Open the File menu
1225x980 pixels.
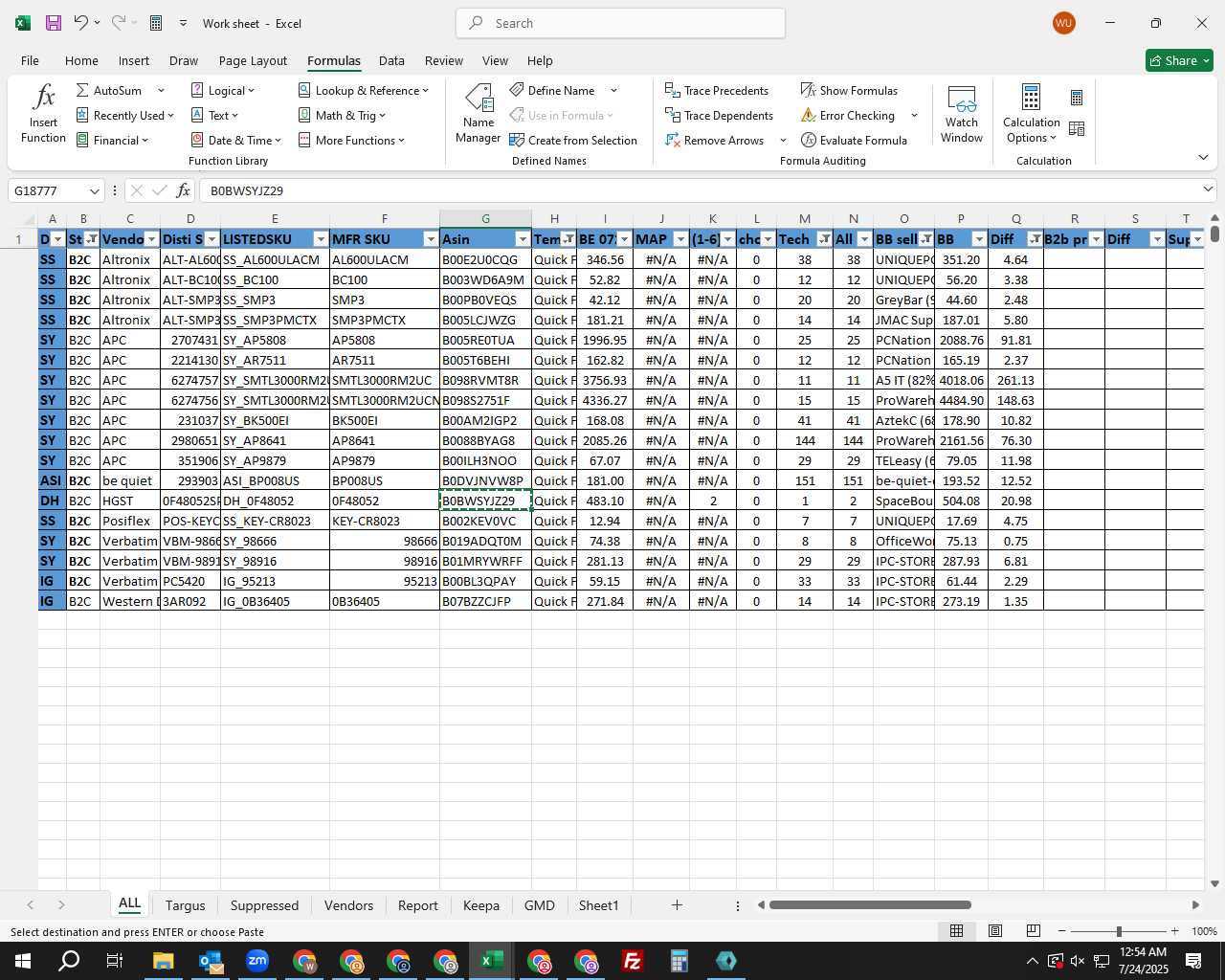tap(30, 60)
